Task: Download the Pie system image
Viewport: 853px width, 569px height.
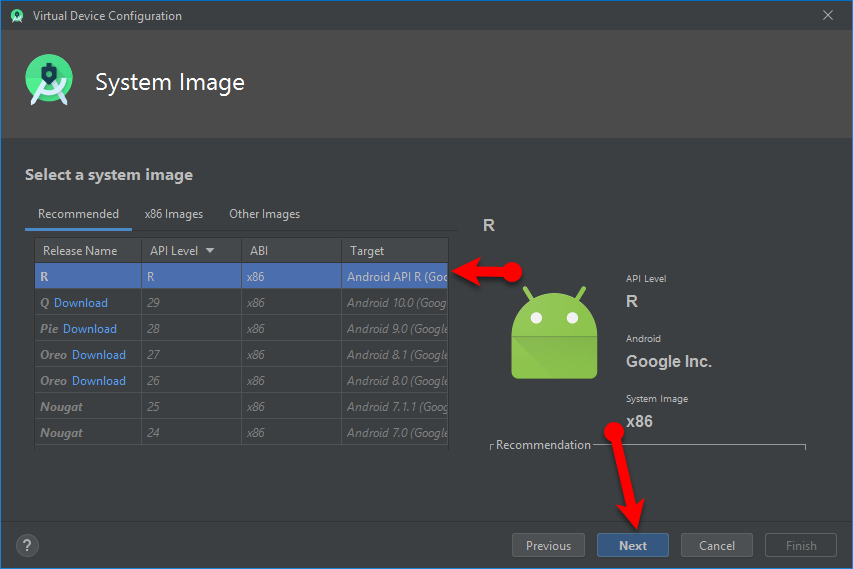Action: 90,329
